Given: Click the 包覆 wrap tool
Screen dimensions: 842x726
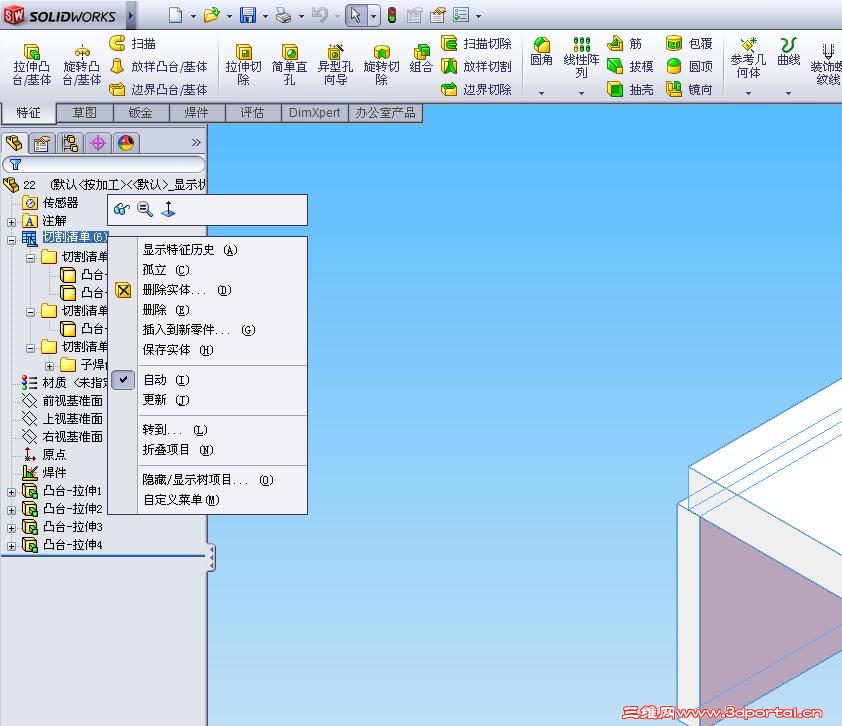Looking at the screenshot, I should pyautogui.click(x=689, y=43).
